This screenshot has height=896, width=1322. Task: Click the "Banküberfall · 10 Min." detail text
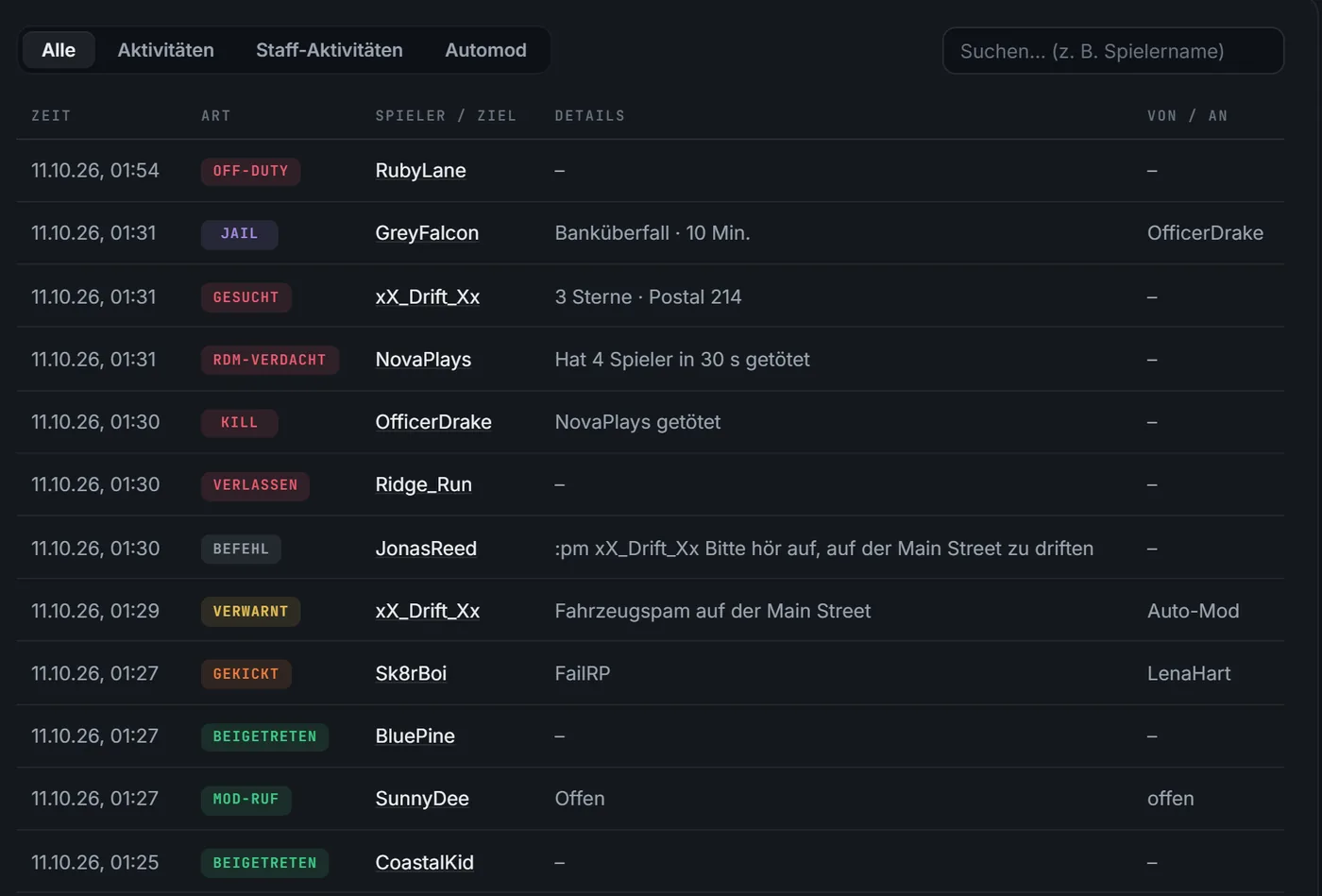pos(653,233)
